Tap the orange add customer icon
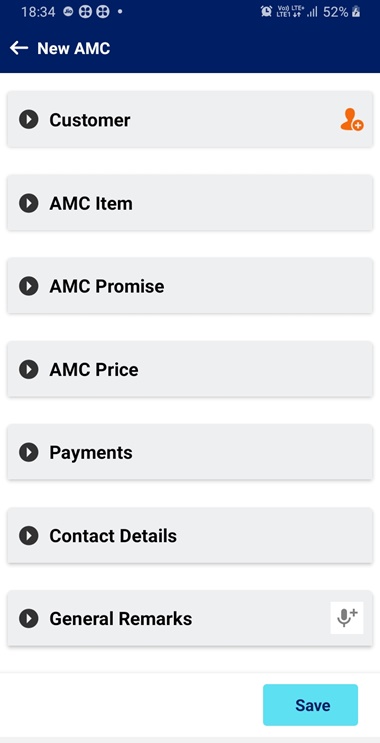The image size is (380, 743). tap(352, 120)
